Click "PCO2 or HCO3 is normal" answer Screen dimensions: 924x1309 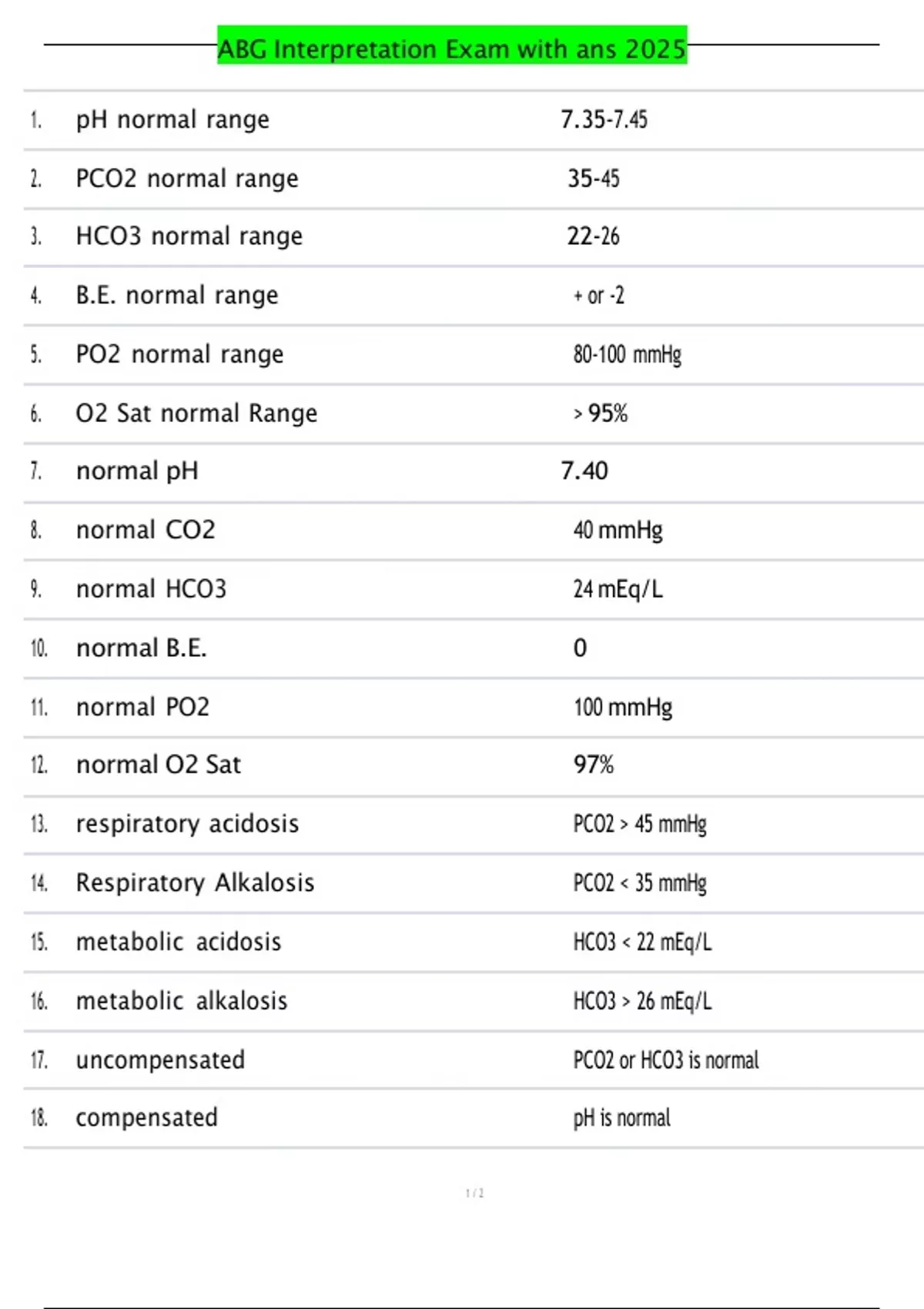click(665, 1060)
